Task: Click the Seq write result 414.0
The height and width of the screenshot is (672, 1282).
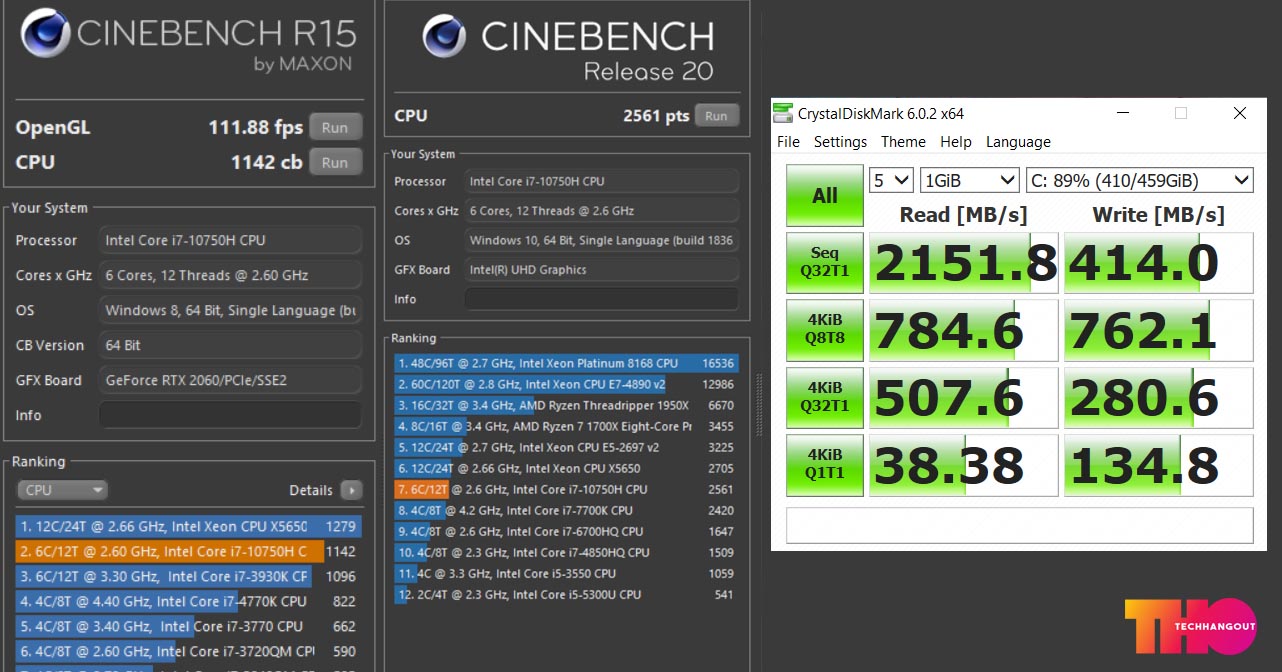Action: (1158, 263)
